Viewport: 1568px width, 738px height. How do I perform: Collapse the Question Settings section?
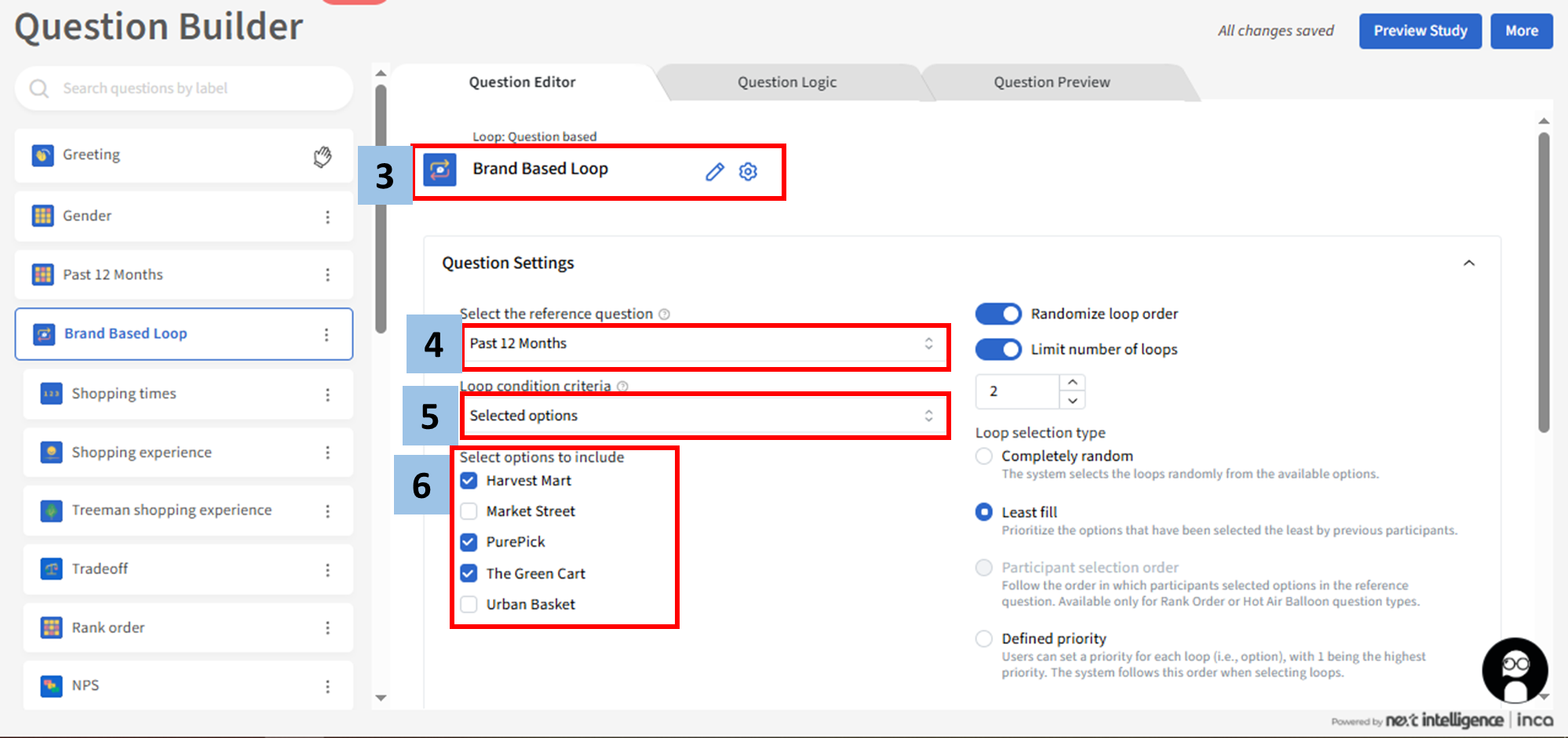(1468, 264)
